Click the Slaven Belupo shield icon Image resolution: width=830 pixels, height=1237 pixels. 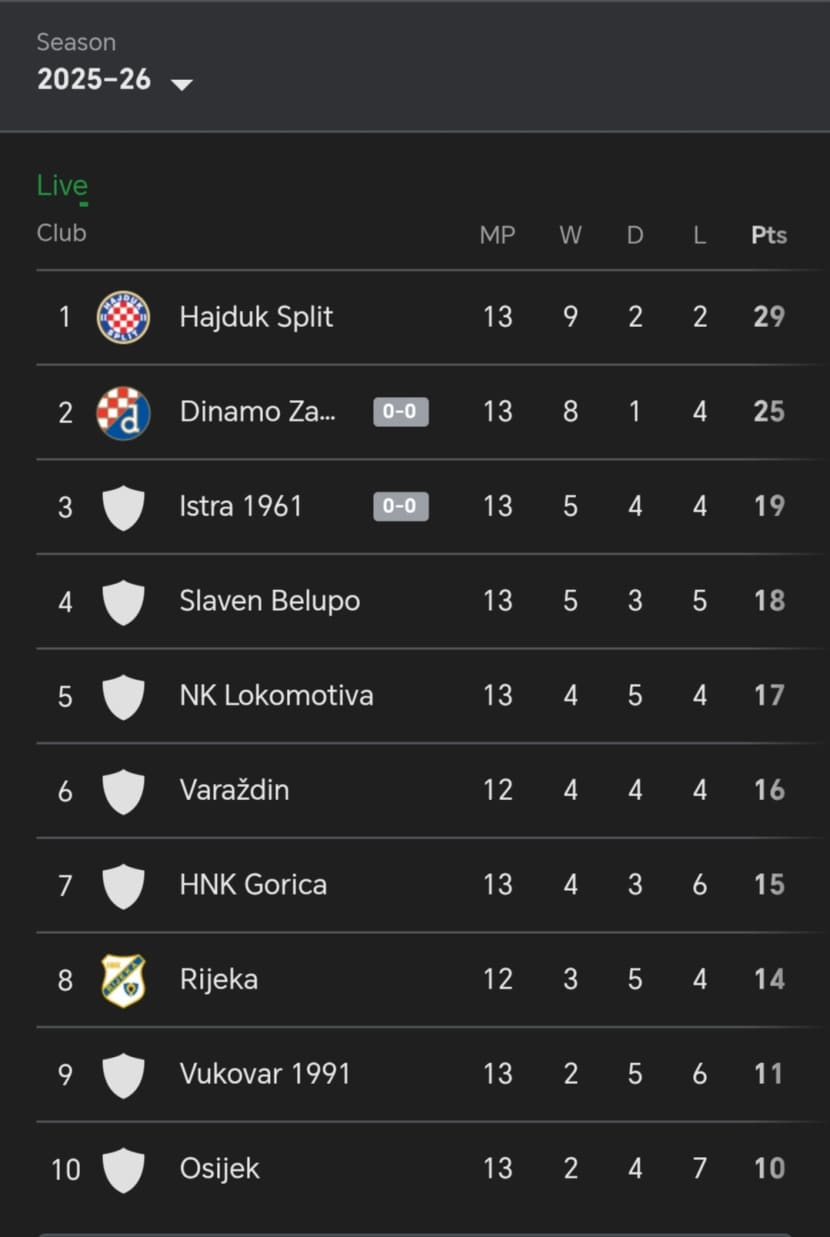[123, 602]
